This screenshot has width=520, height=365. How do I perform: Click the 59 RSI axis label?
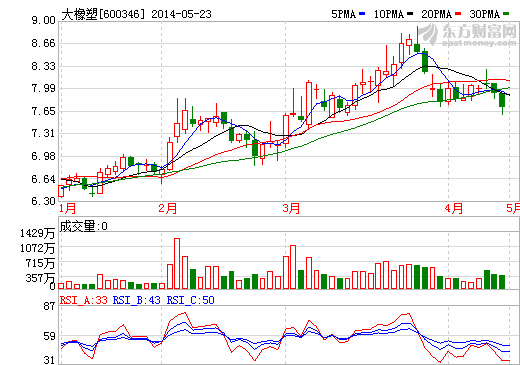point(49,336)
